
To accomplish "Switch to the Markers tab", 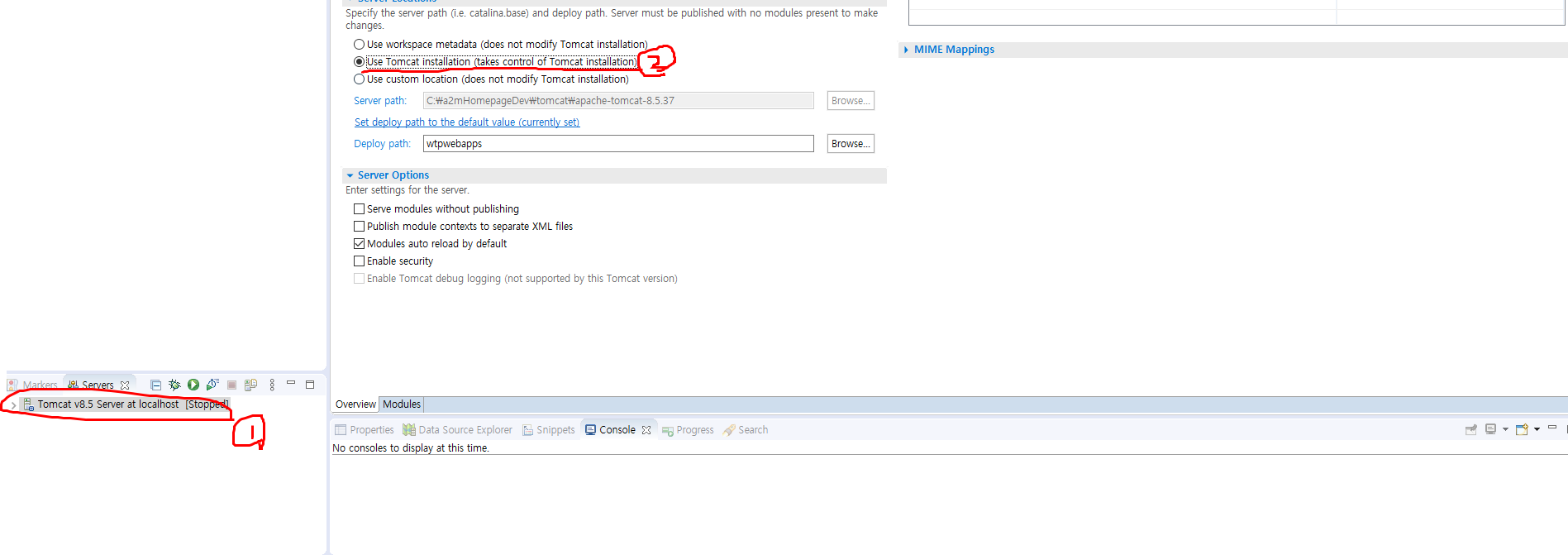I will (33, 385).
